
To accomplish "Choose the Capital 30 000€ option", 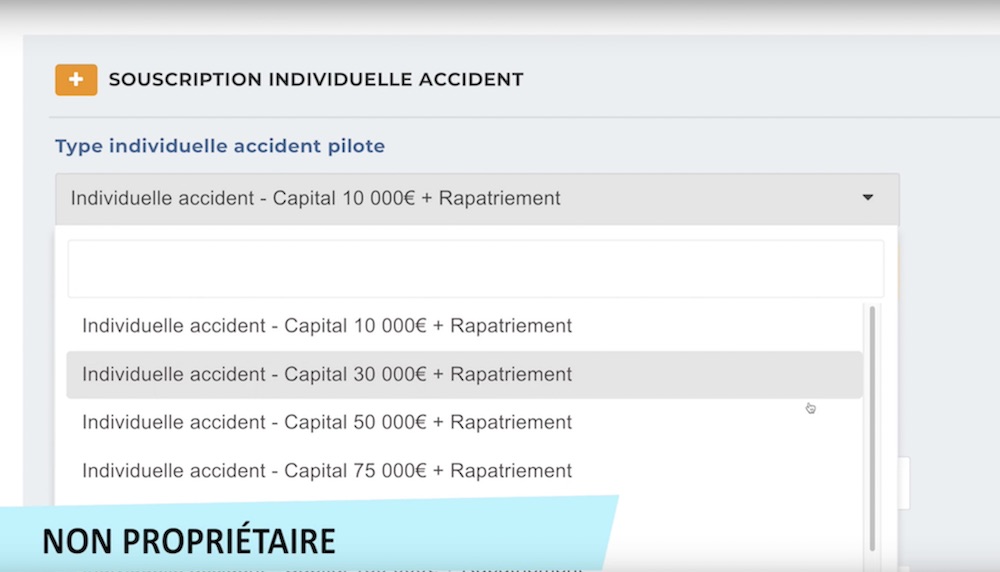I will point(327,375).
